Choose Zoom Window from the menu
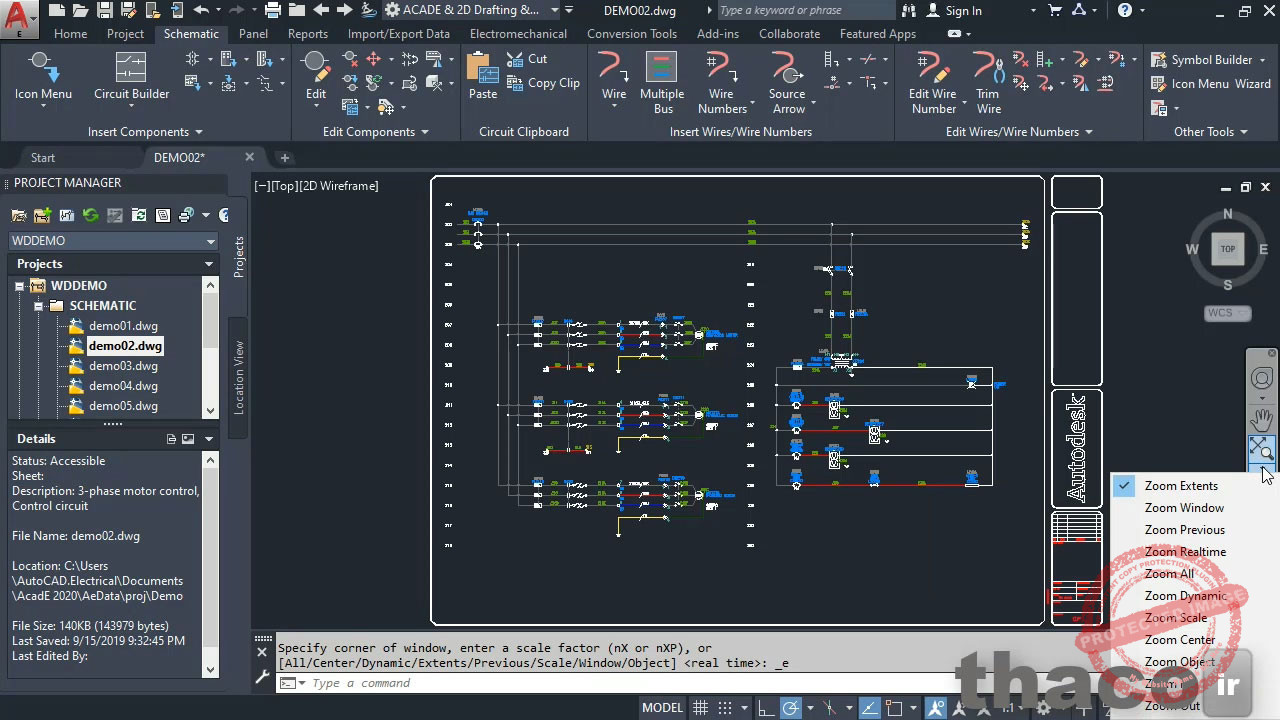Image resolution: width=1280 pixels, height=720 pixels. click(x=1184, y=508)
